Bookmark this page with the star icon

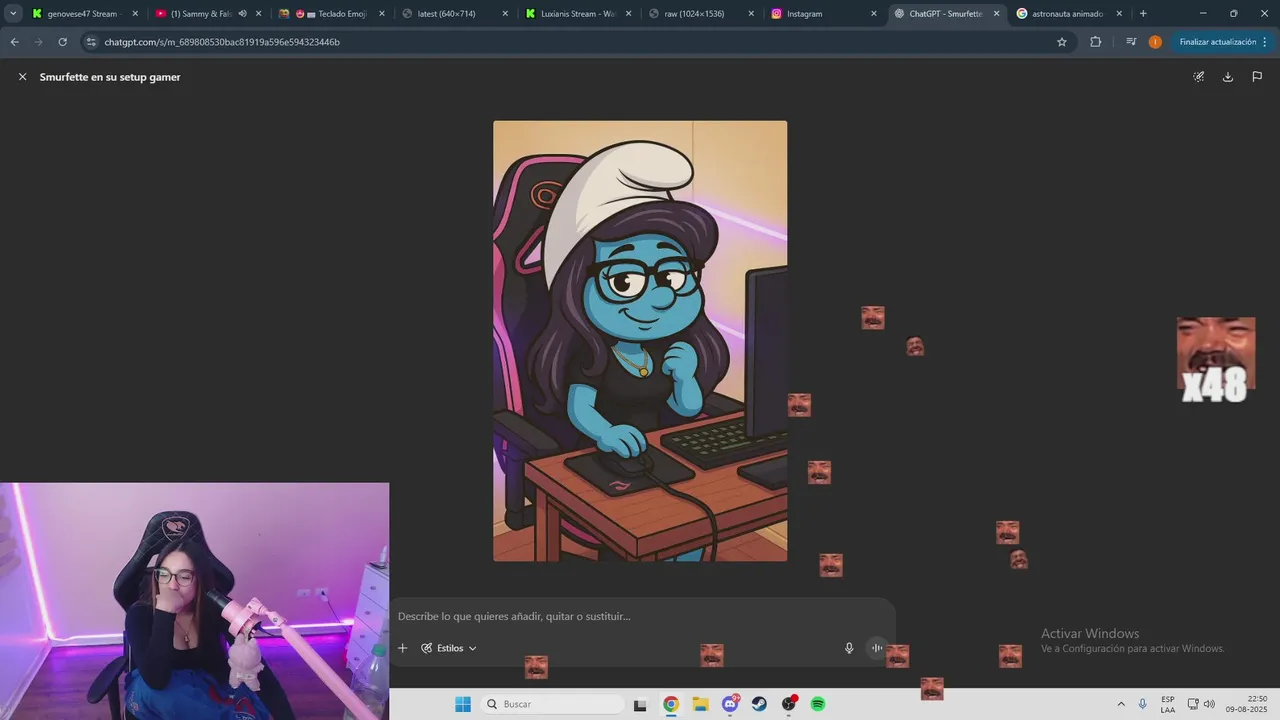(x=1062, y=42)
